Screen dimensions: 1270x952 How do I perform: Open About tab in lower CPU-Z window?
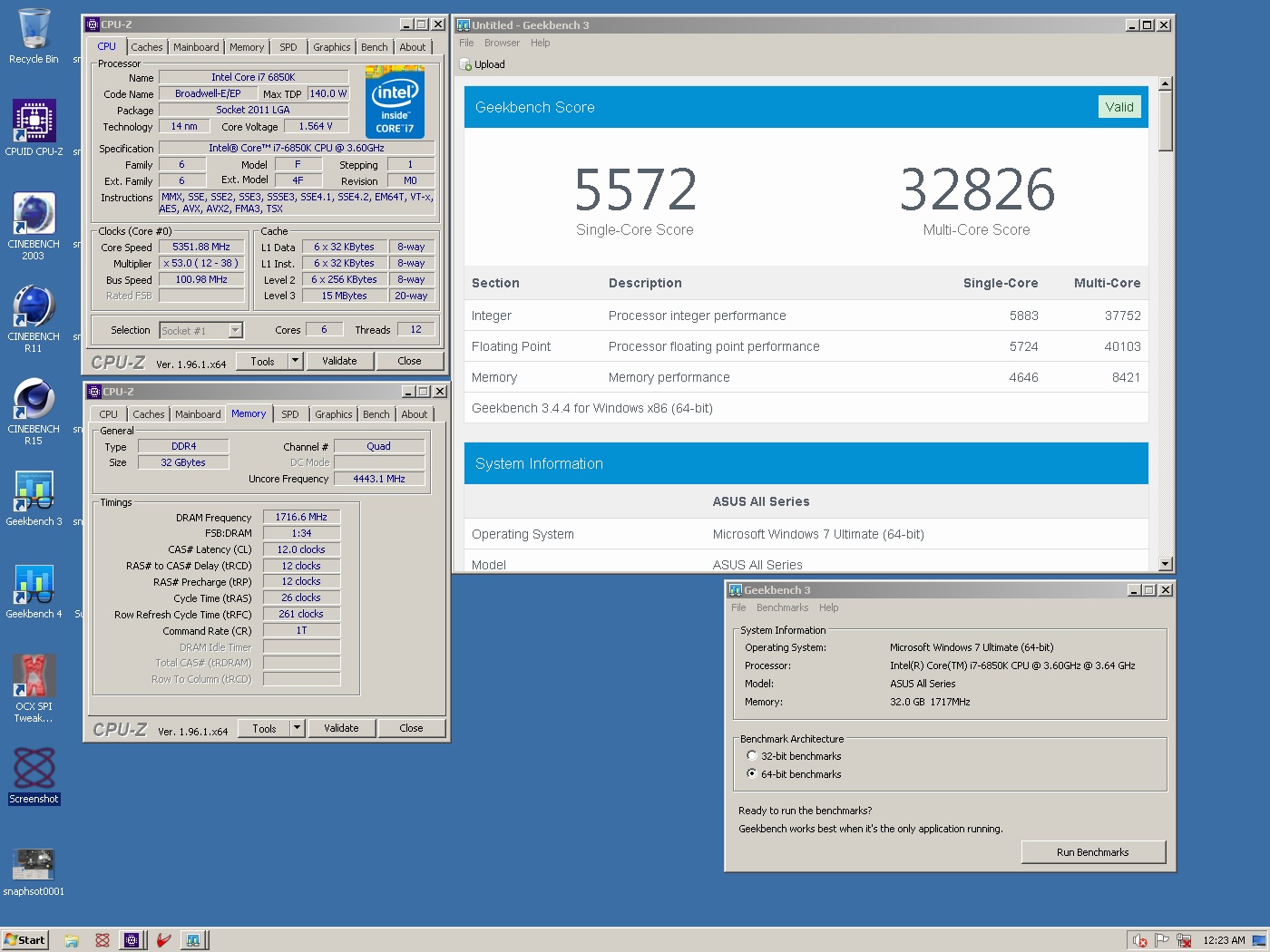(x=415, y=414)
